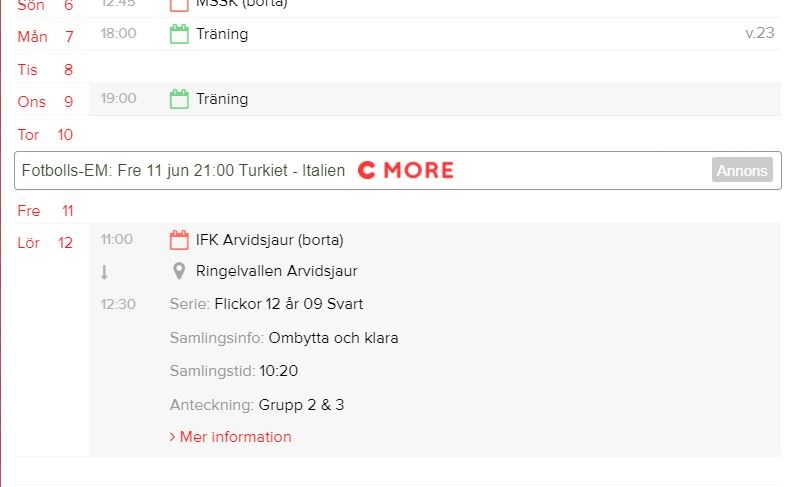Click the C More logo in the ad
The width and height of the screenshot is (794, 487).
pos(405,170)
